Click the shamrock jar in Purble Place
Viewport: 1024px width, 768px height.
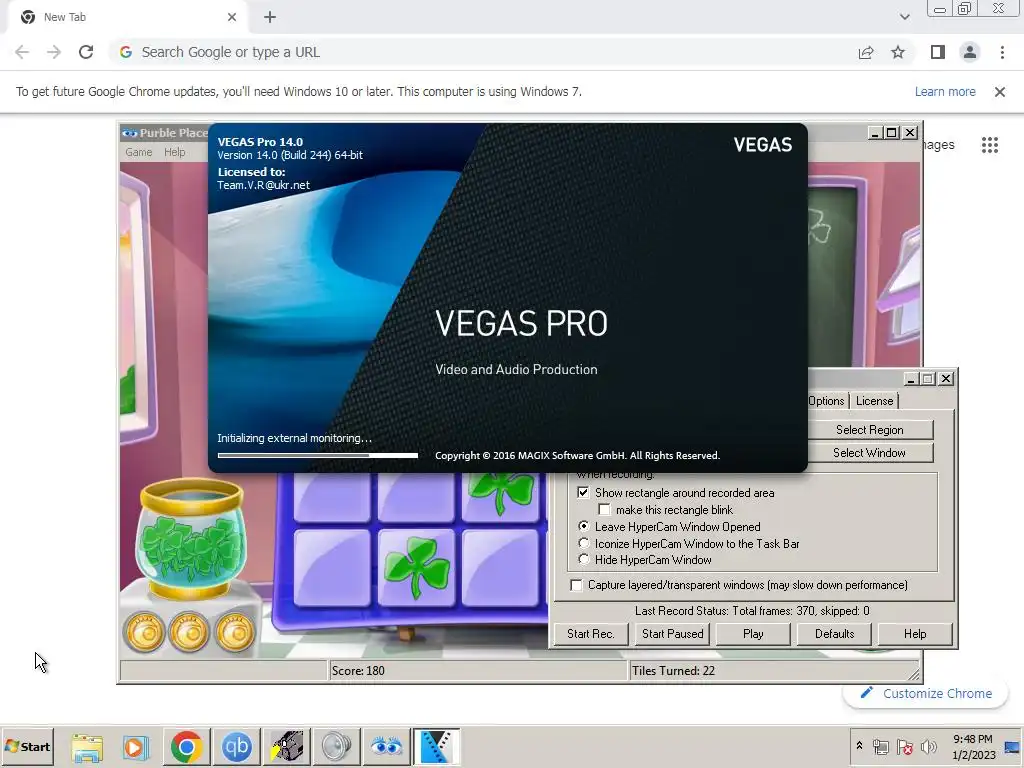pos(191,538)
